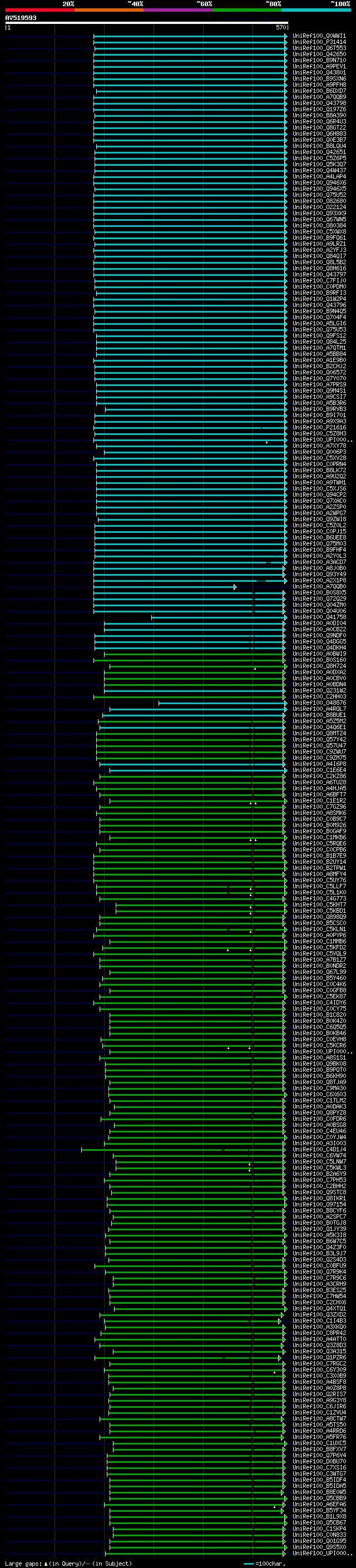Image resolution: width=356 pixels, height=1568 pixels.
Task: Click the red ~20% identity legend segment
Action: coord(39,10)
